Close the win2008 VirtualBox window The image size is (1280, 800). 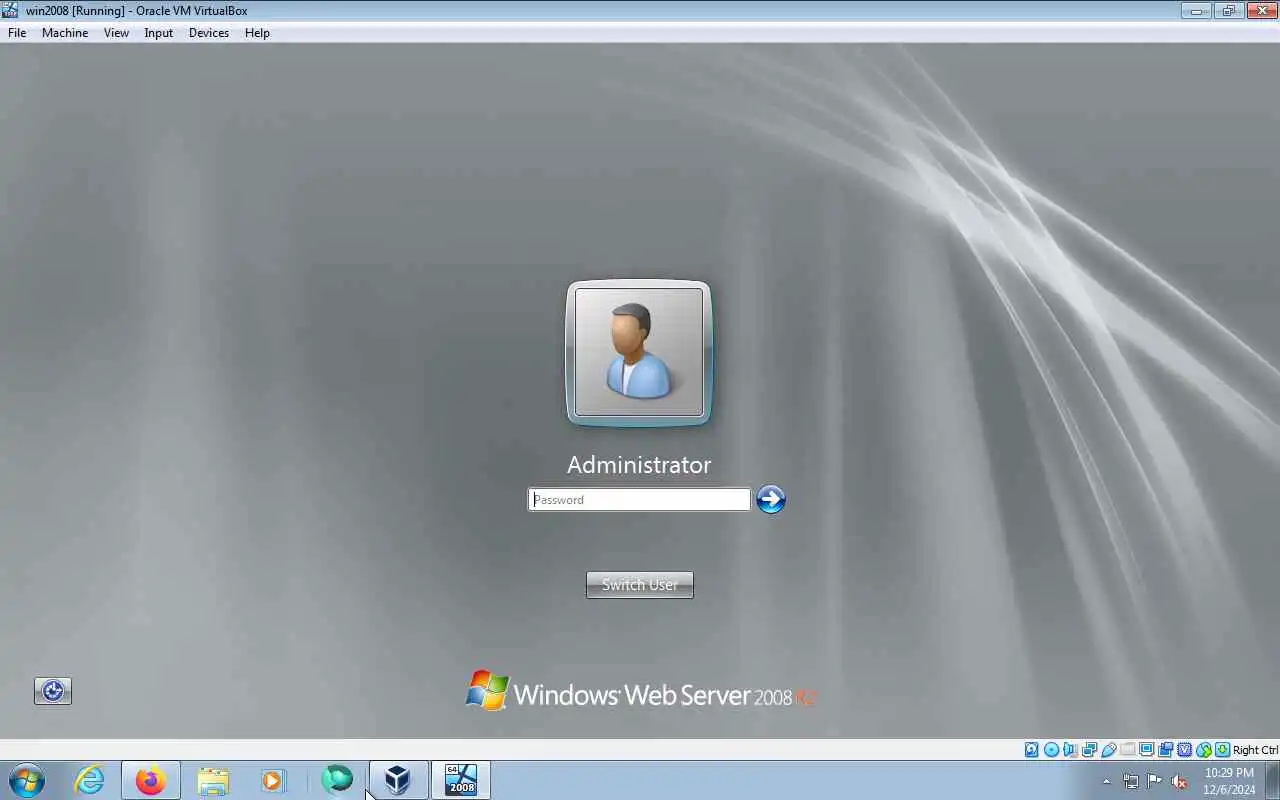1261,10
